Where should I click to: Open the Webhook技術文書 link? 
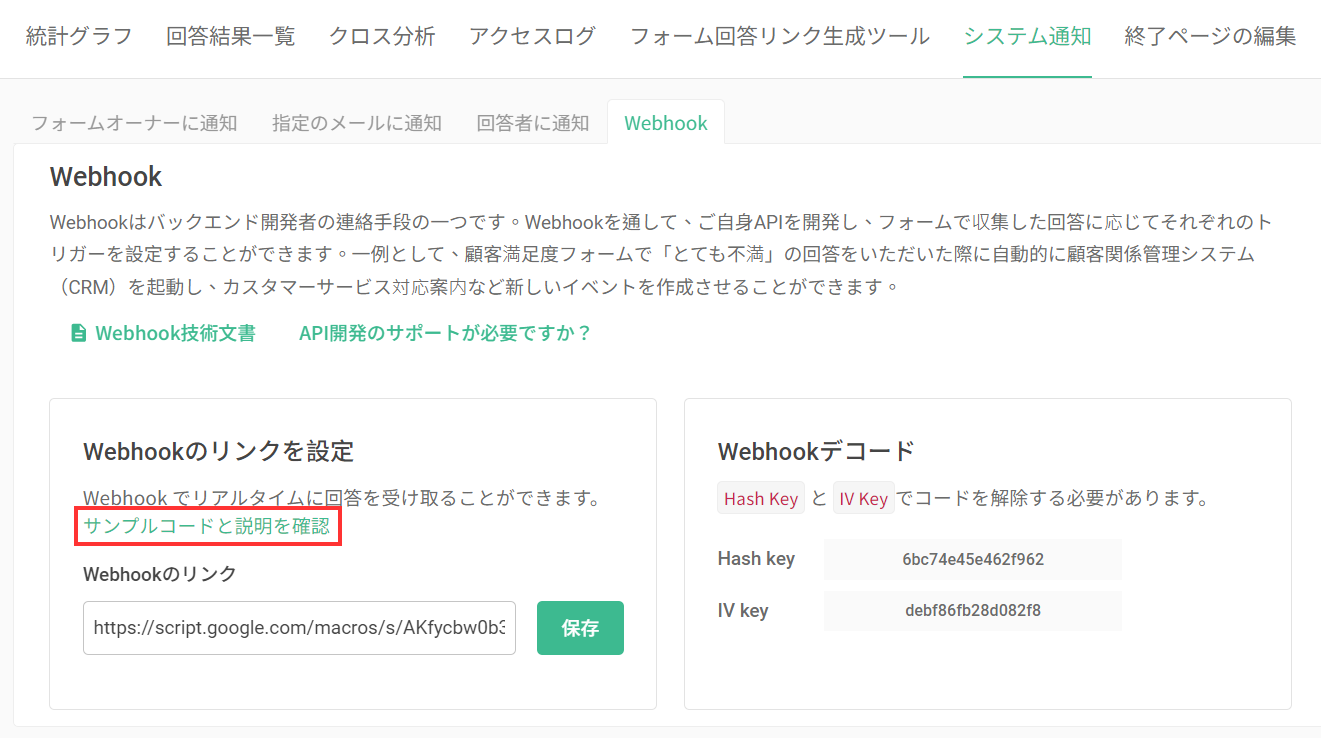[x=175, y=333]
